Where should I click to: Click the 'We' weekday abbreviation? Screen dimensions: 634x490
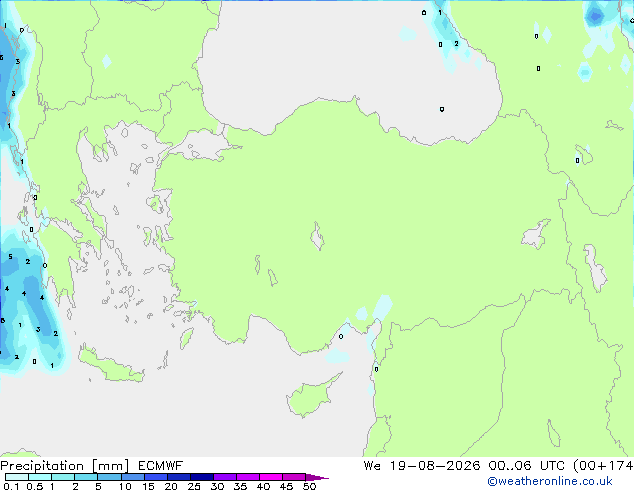pos(372,466)
